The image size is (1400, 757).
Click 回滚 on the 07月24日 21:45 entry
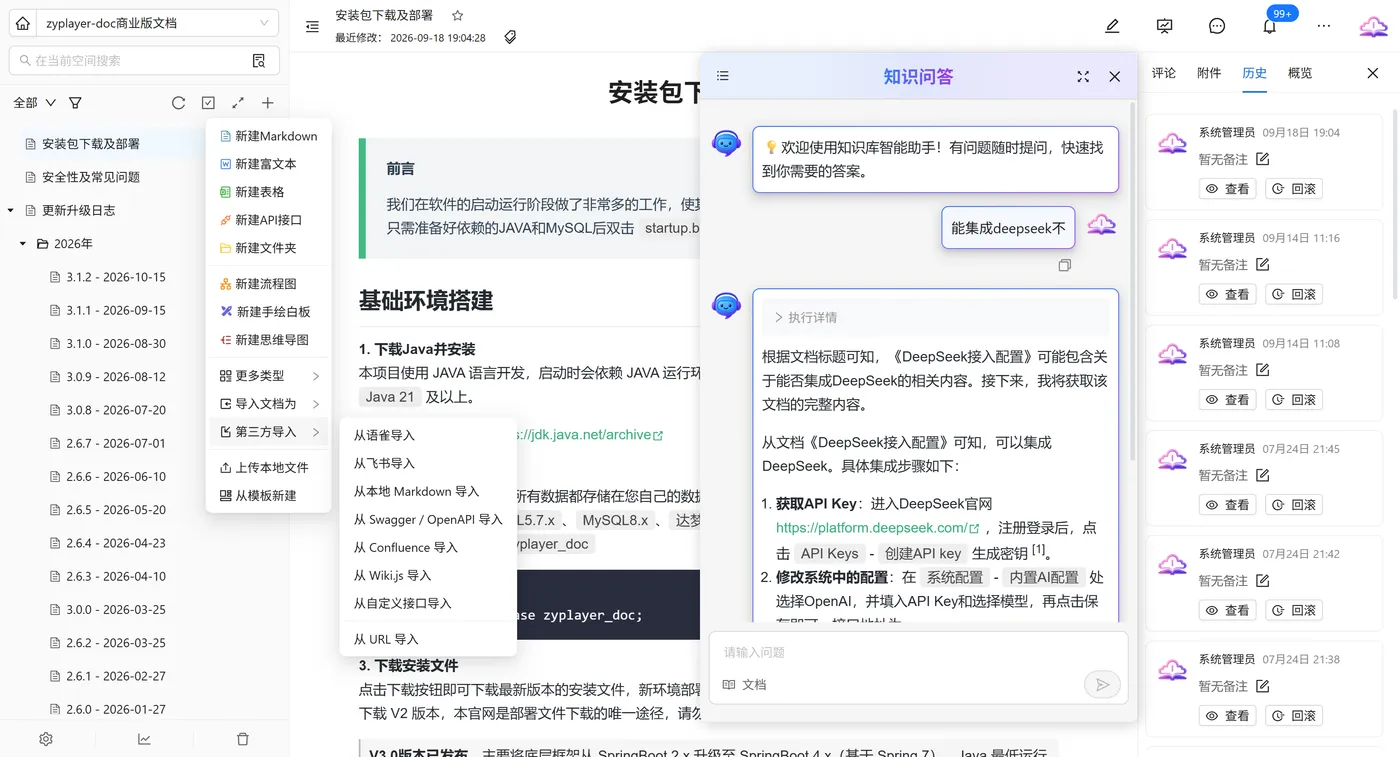coord(1294,505)
